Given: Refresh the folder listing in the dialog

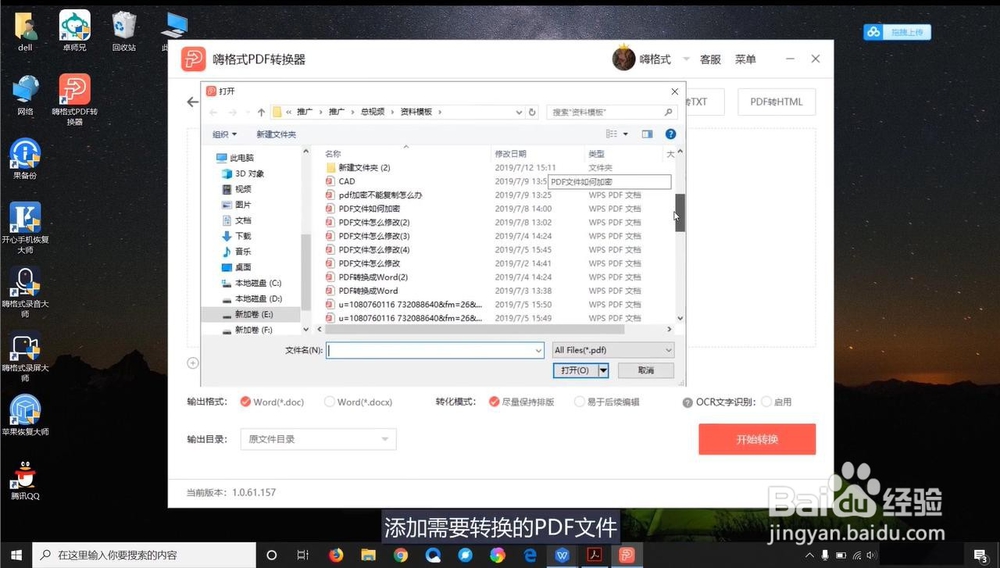Looking at the screenshot, I should point(532,112).
